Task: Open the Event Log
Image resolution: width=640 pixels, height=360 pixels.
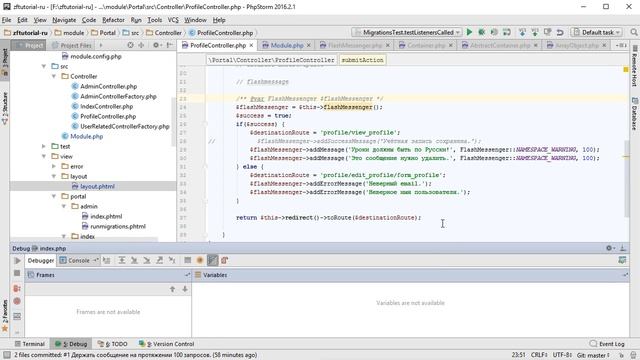Action: 607,344
